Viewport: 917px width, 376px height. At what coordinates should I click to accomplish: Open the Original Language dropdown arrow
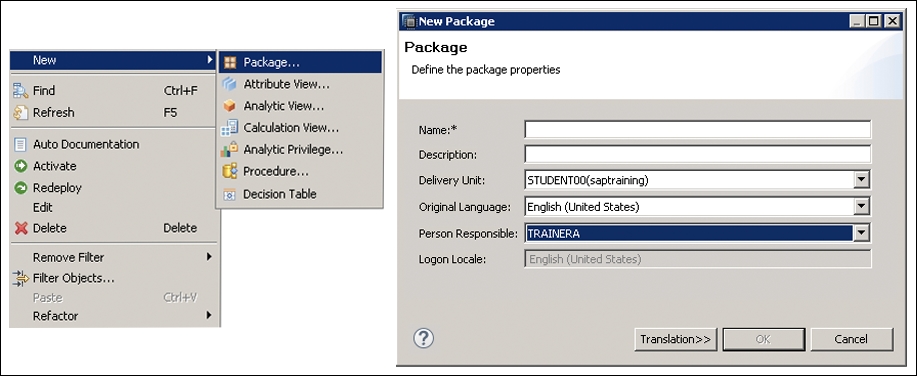point(861,206)
